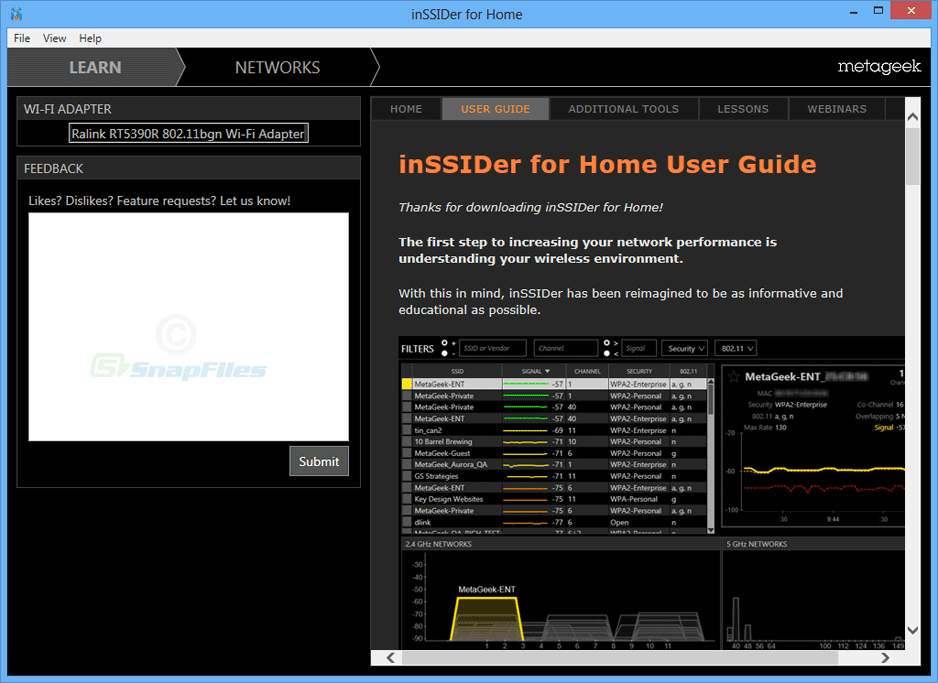Click the 'FEEDBACK' panel header
Screen dimensions: 938x683
coord(188,169)
